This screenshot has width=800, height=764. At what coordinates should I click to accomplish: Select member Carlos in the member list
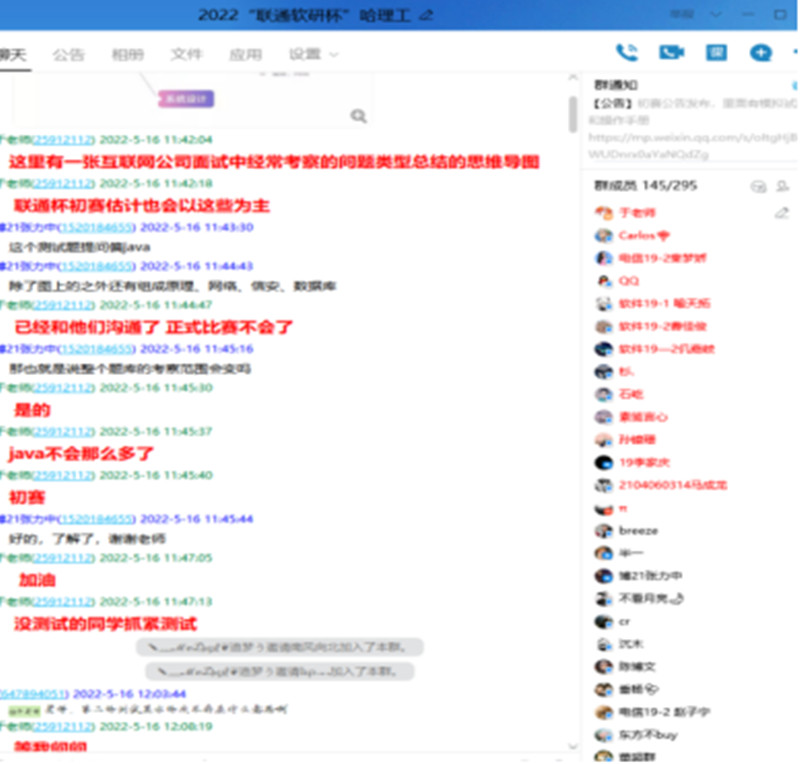[x=636, y=236]
